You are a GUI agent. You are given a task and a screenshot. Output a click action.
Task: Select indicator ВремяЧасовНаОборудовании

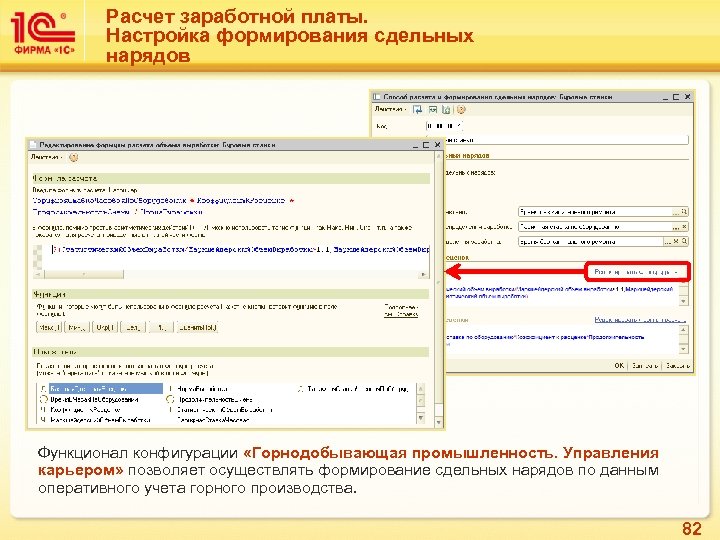pos(94,399)
